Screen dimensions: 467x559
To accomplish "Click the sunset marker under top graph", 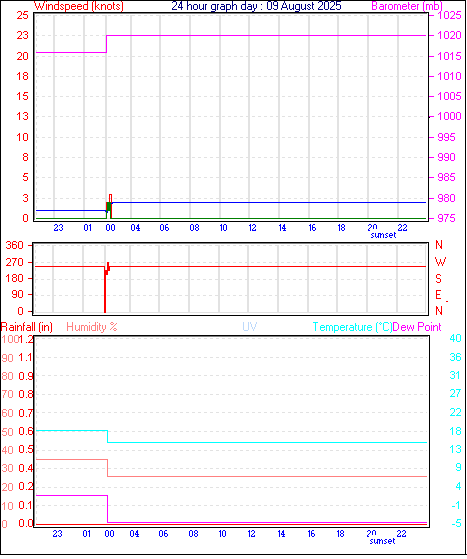I will [383, 235].
